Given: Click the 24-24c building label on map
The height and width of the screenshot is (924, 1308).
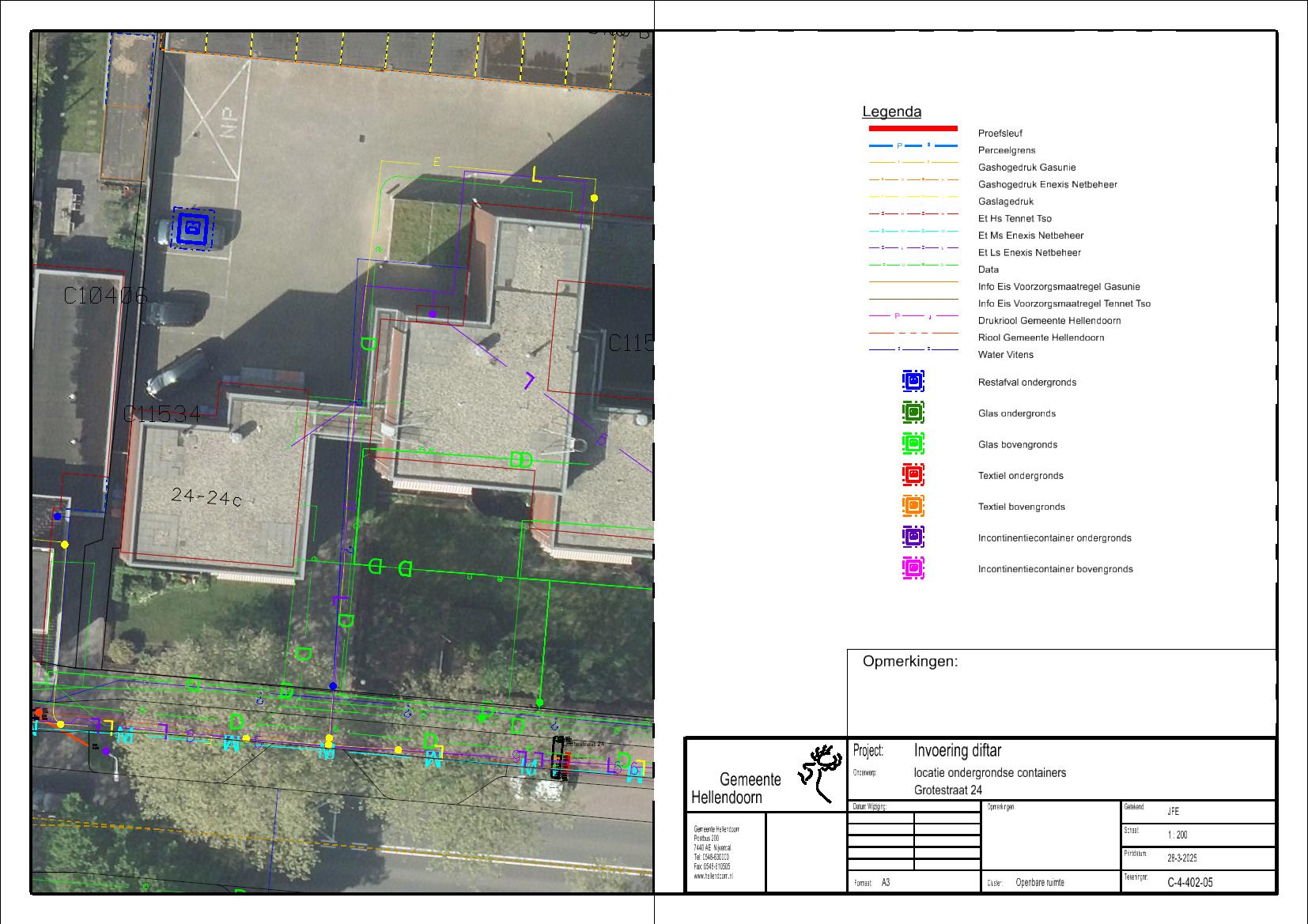Looking at the screenshot, I should click(206, 497).
